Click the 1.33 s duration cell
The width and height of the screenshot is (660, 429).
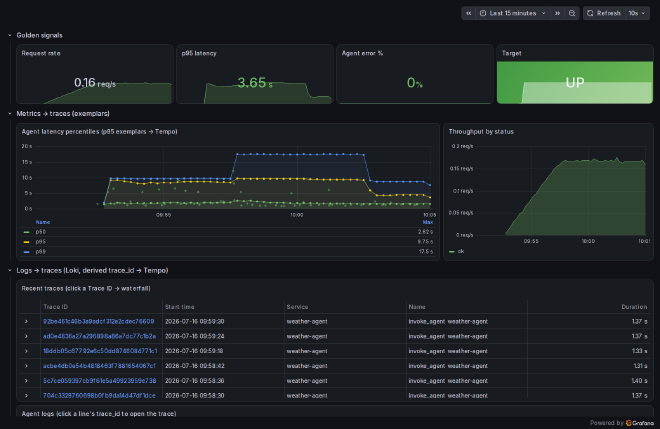pyautogui.click(x=639, y=351)
